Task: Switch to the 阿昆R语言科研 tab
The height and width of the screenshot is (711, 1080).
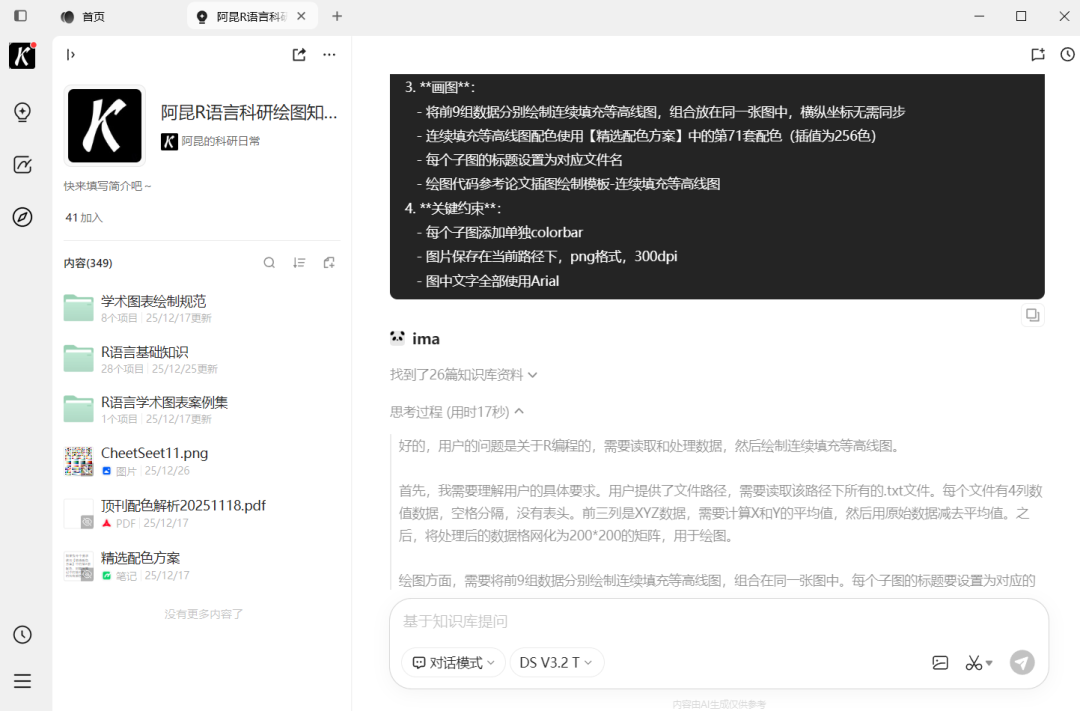Action: coord(252,17)
